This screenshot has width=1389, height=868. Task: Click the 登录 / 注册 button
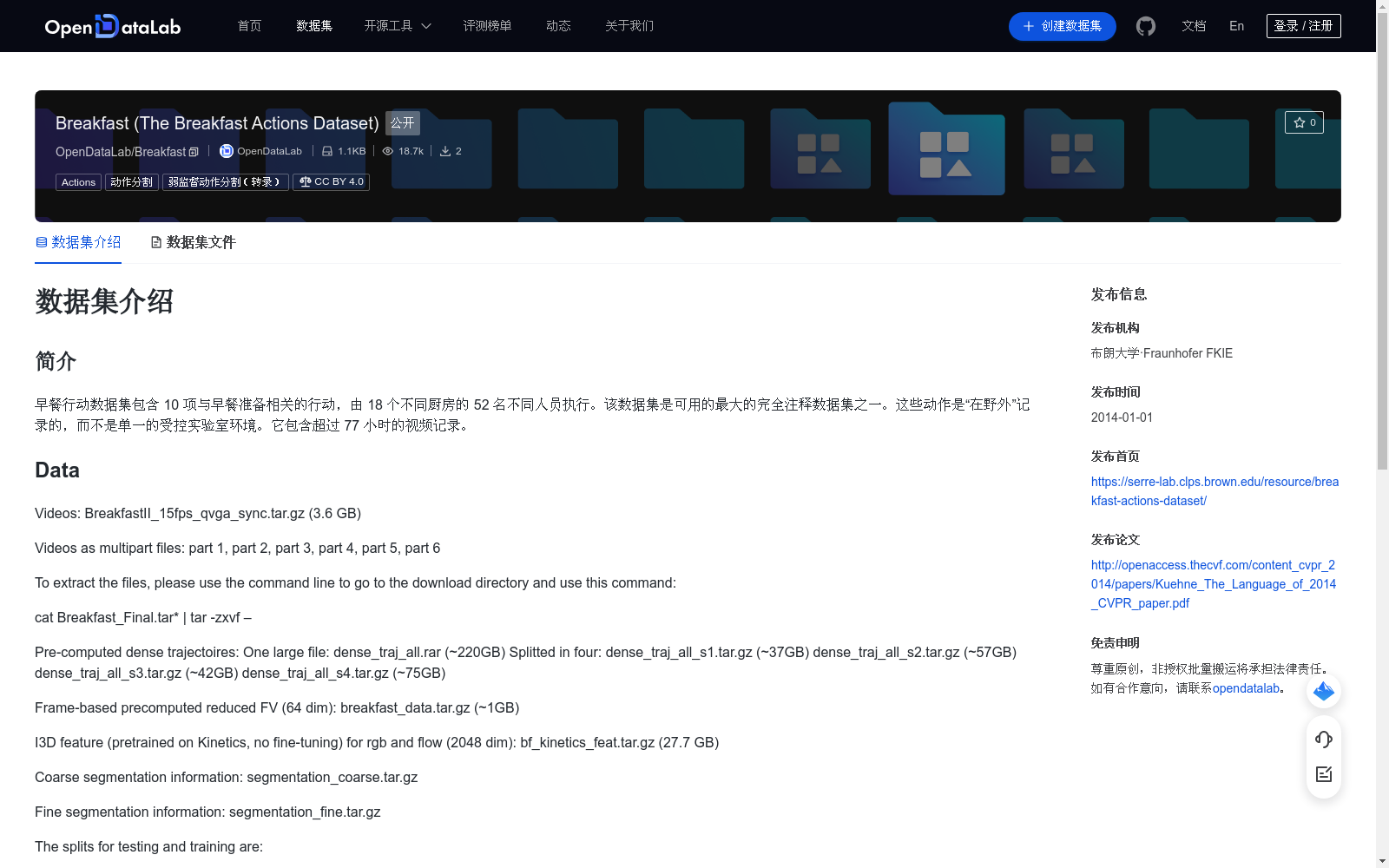pyautogui.click(x=1304, y=26)
